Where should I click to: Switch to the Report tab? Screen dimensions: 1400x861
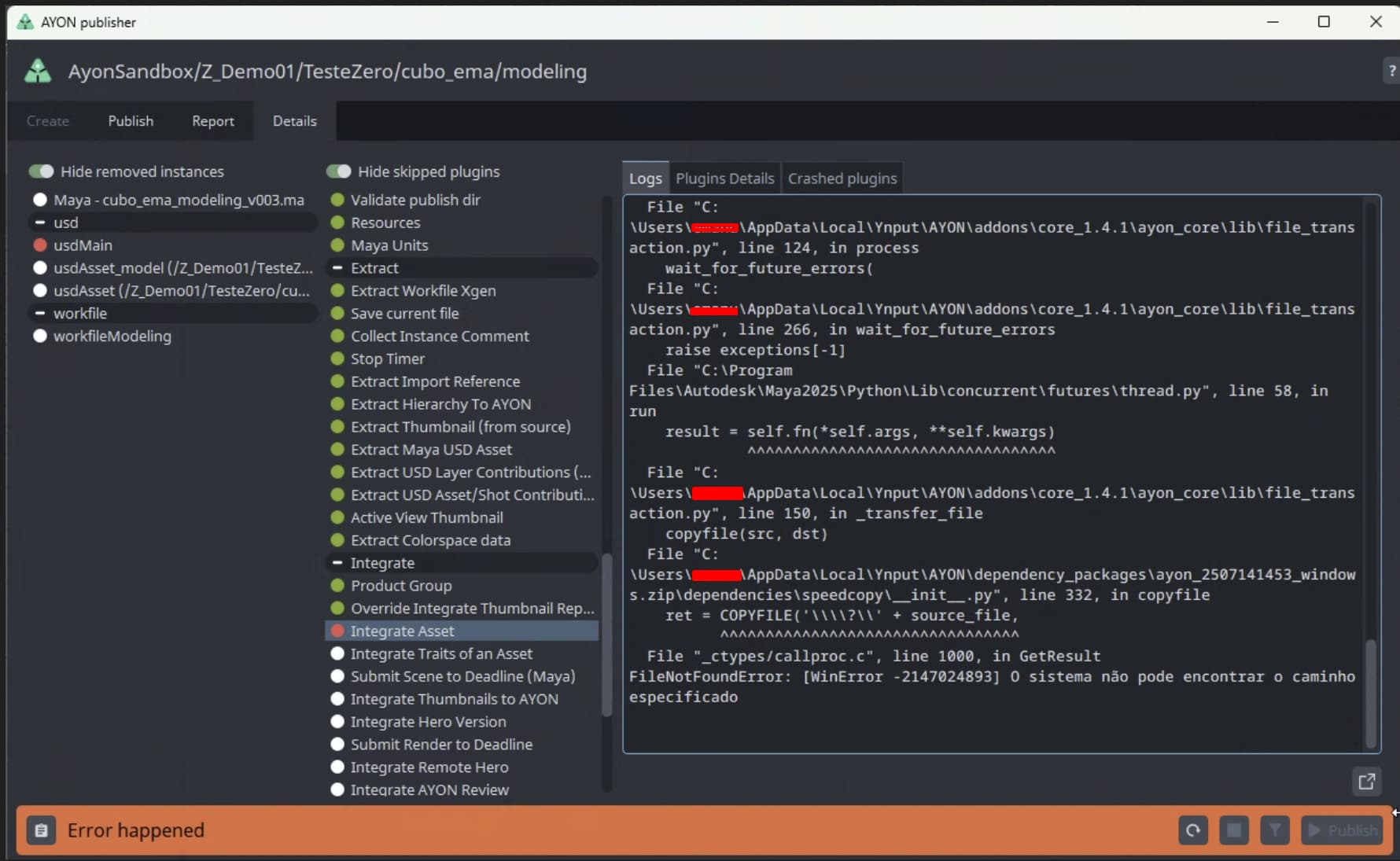(x=212, y=121)
